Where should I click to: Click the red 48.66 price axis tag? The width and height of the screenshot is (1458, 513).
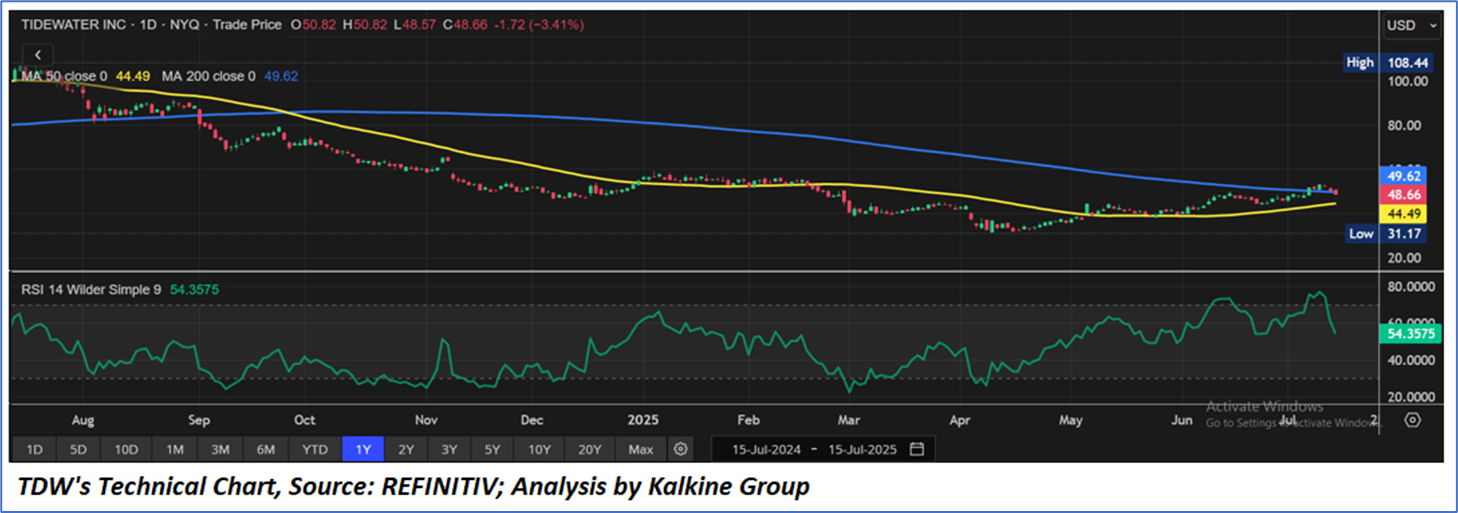point(1404,194)
